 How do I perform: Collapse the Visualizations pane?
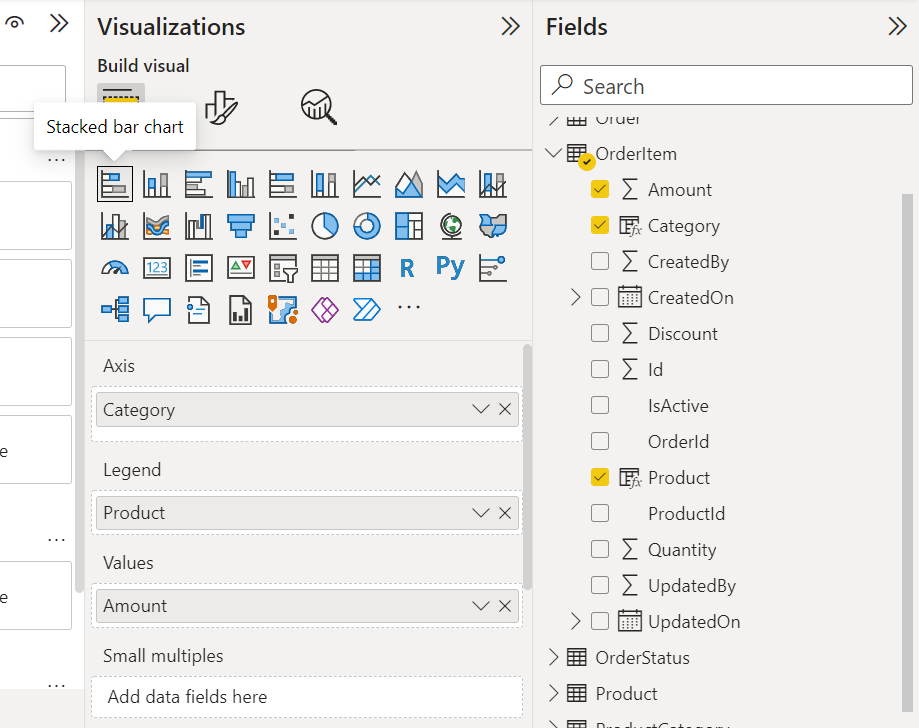510,27
